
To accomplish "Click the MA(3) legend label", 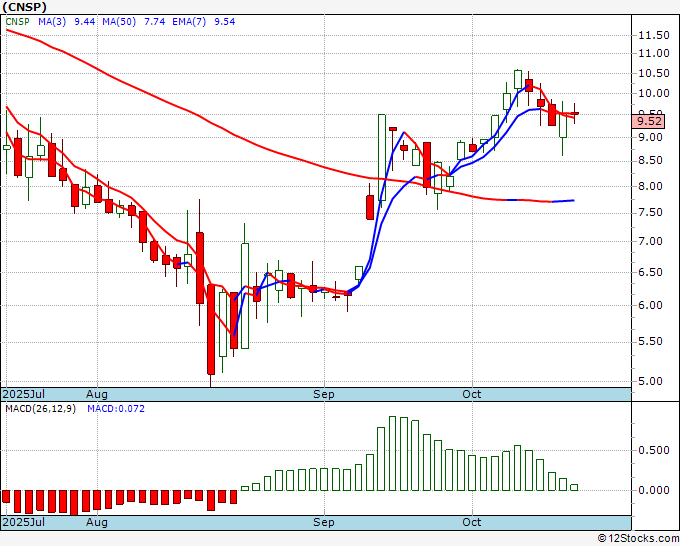I will pyautogui.click(x=52, y=22).
